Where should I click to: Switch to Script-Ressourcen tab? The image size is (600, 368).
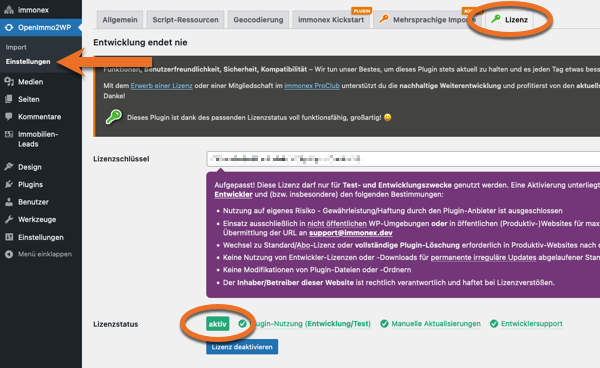[185, 20]
